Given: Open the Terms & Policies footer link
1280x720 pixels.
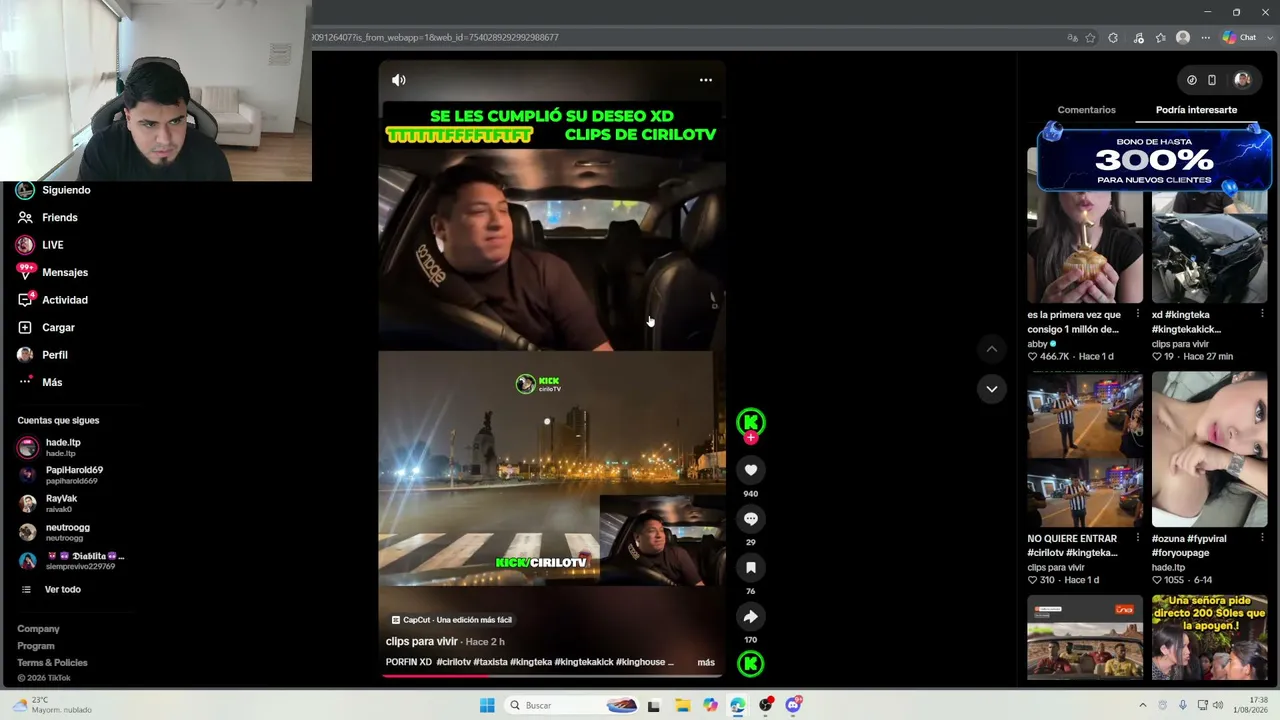Looking at the screenshot, I should click(52, 663).
